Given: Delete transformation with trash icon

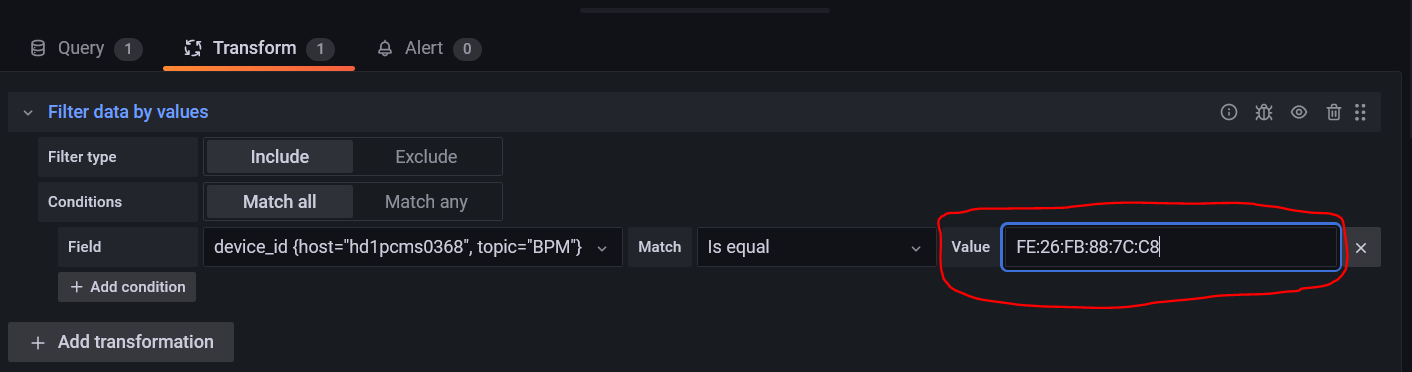Looking at the screenshot, I should 1333,112.
